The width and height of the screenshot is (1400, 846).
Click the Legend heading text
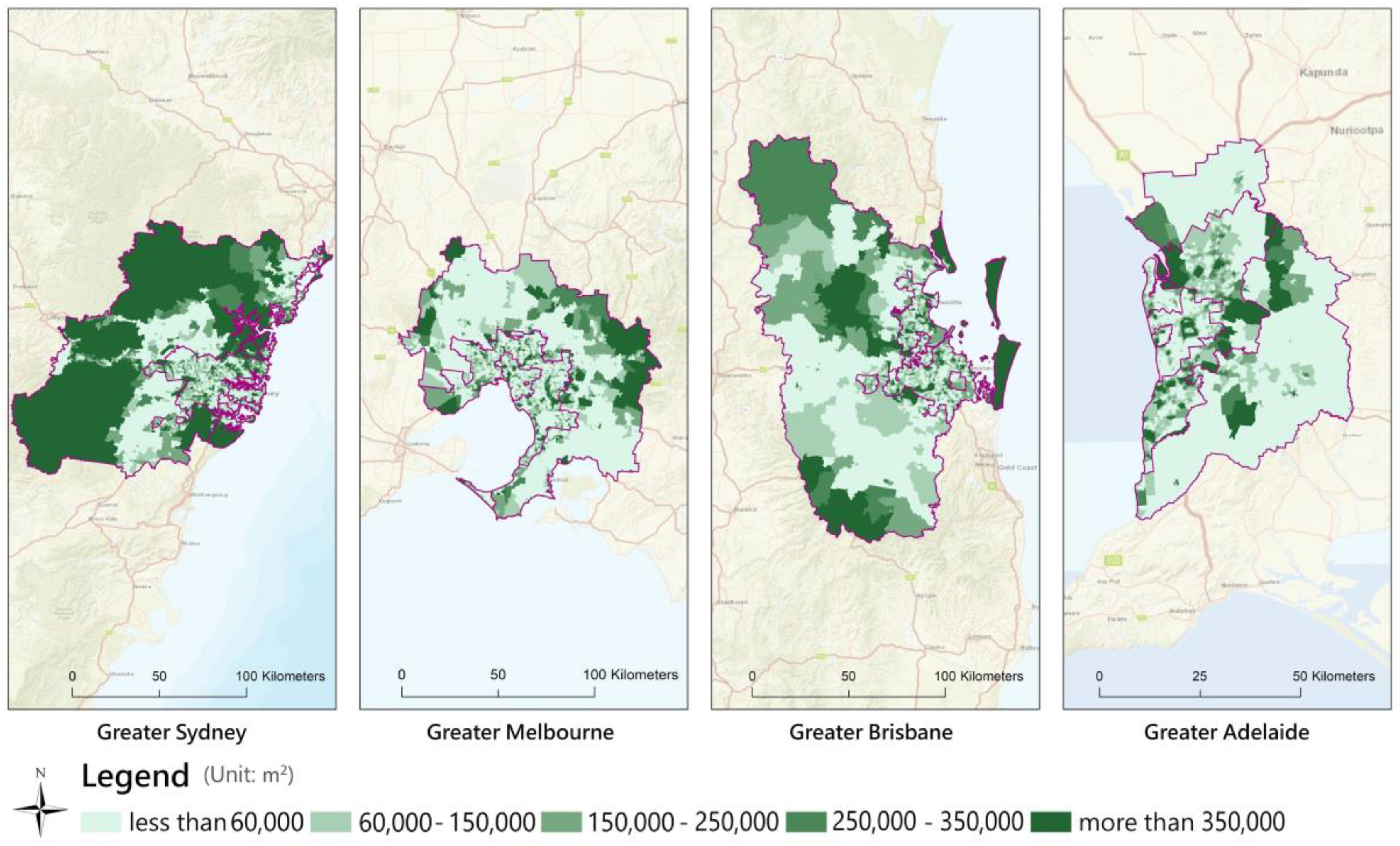pyautogui.click(x=135, y=776)
